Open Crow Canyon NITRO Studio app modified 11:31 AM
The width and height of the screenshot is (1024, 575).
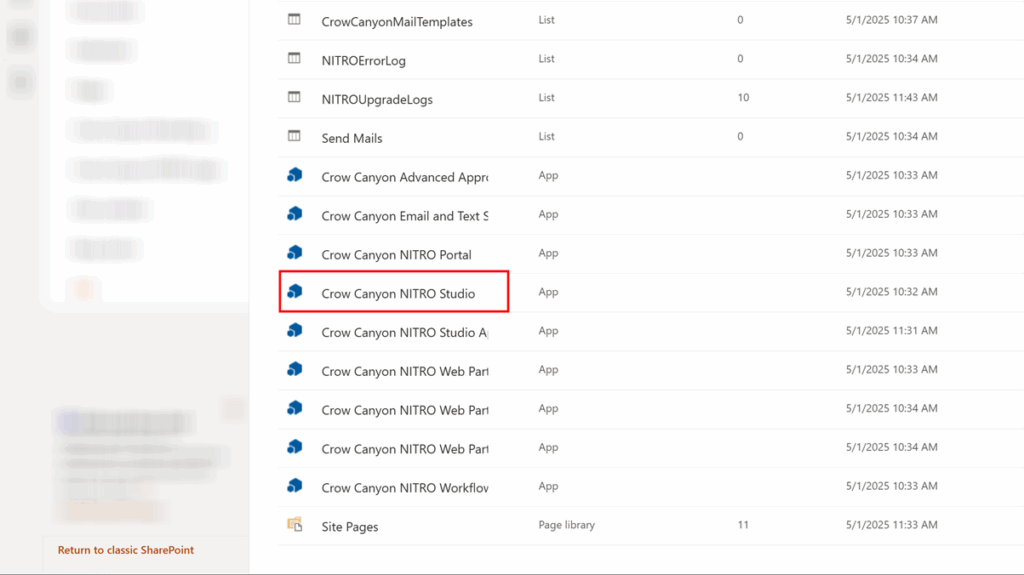click(405, 333)
